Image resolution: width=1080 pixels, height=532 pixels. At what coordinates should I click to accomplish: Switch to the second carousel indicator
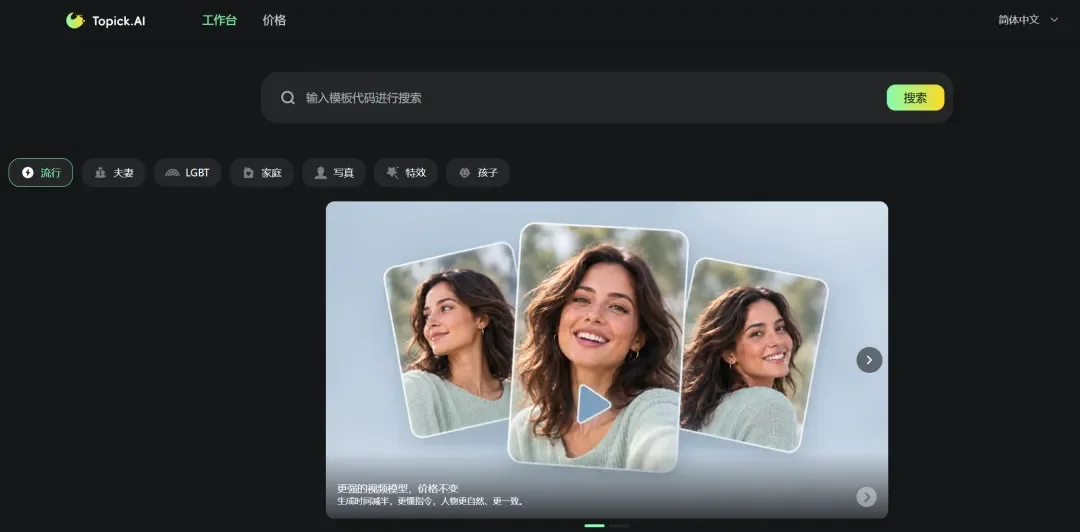pos(619,526)
